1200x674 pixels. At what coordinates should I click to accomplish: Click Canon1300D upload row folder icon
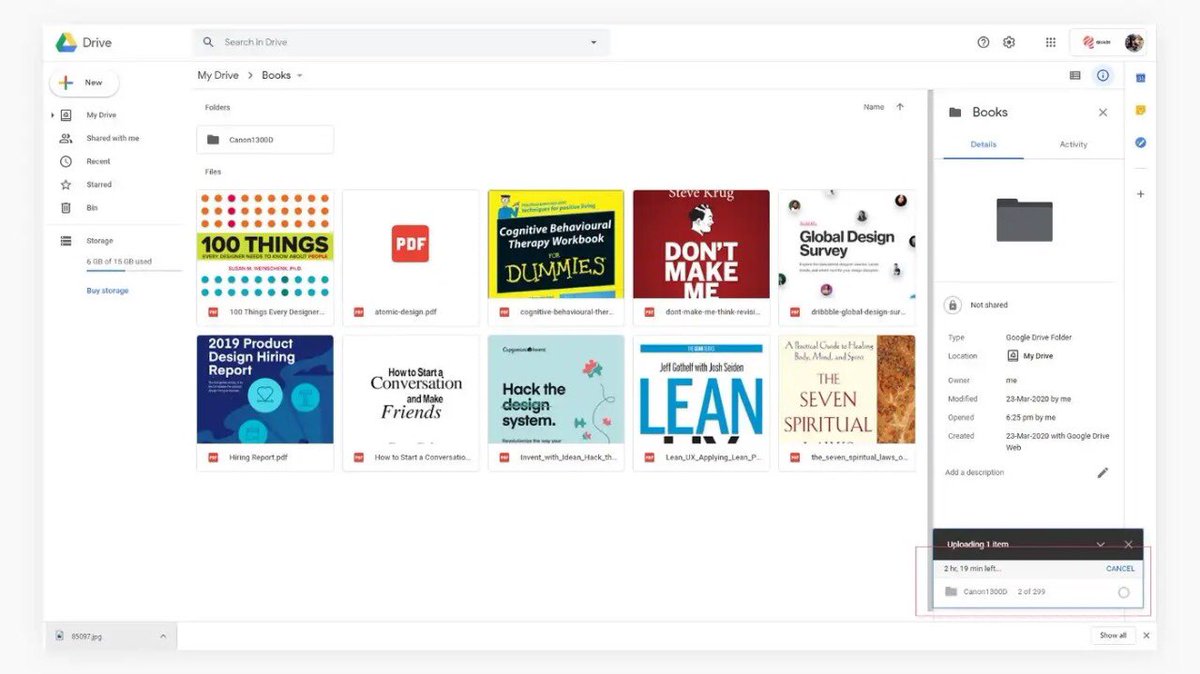coord(951,592)
